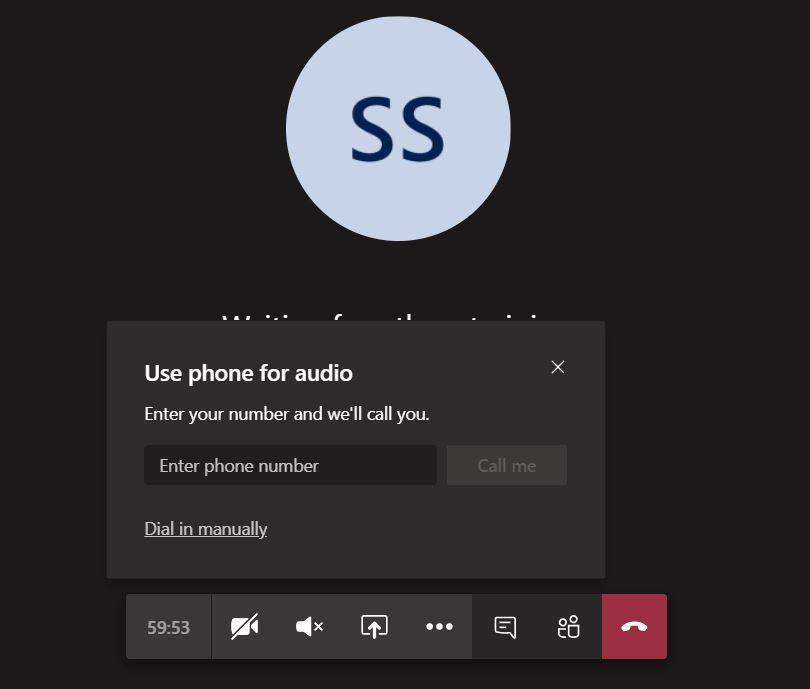Show the participants panel
The height and width of the screenshot is (689, 810).
(569, 627)
